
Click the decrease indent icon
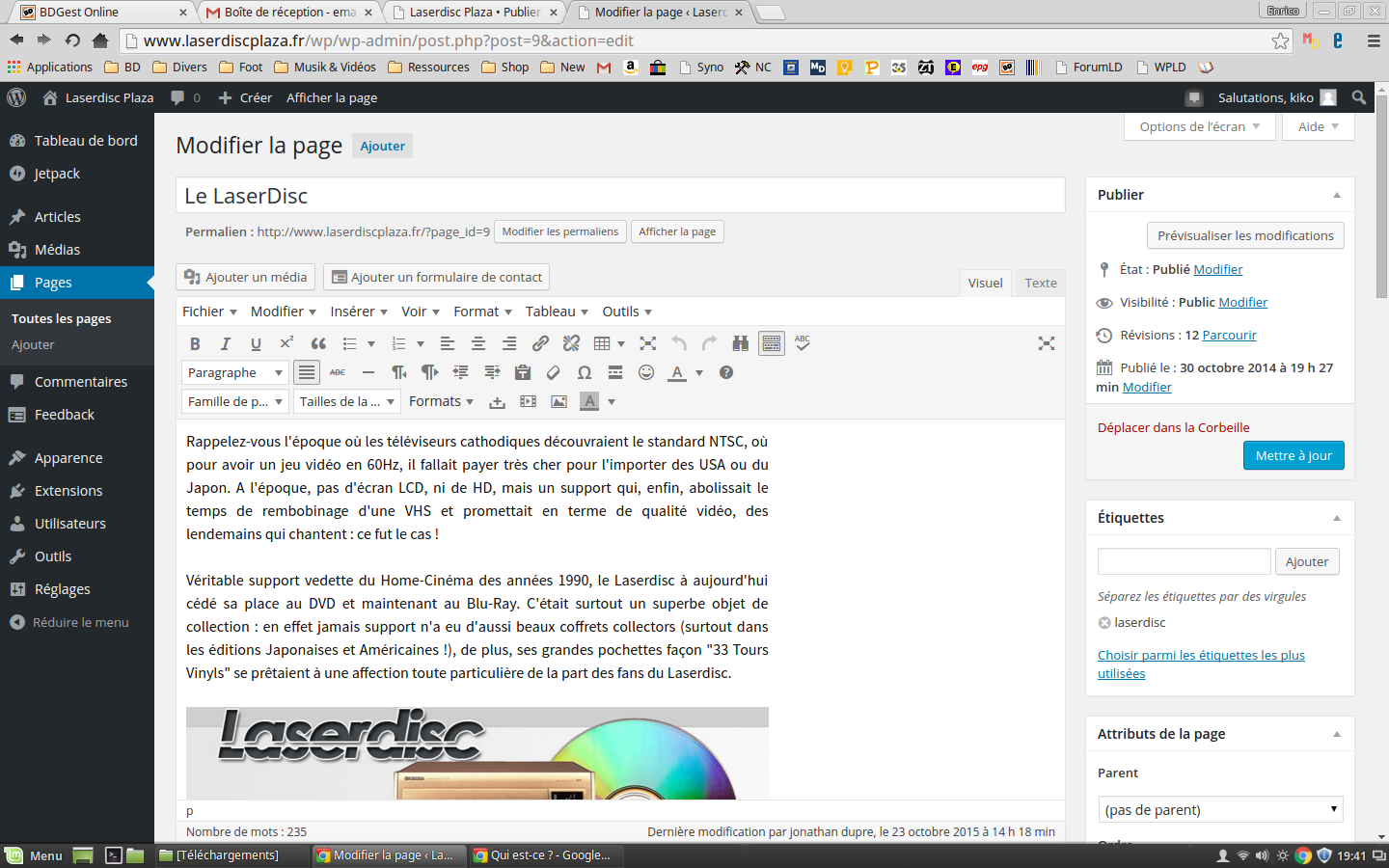click(x=461, y=372)
